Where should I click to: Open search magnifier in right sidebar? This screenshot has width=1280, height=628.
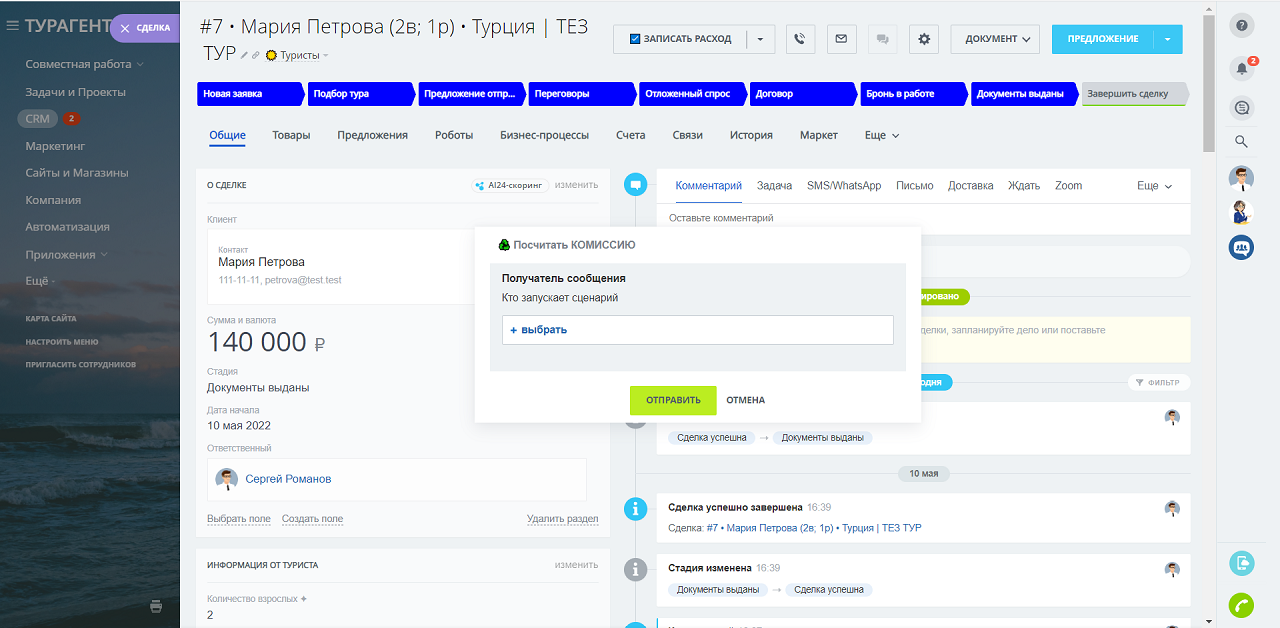(x=1242, y=142)
